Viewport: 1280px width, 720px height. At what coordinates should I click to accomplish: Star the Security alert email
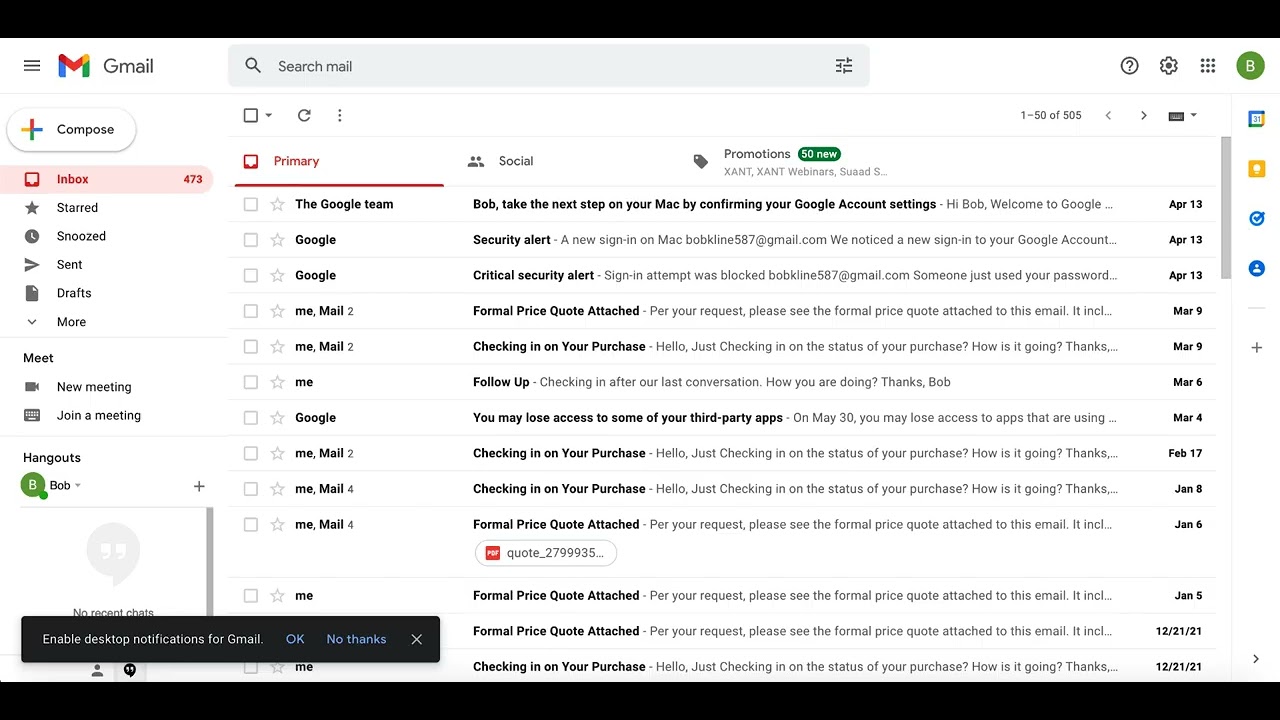(278, 240)
